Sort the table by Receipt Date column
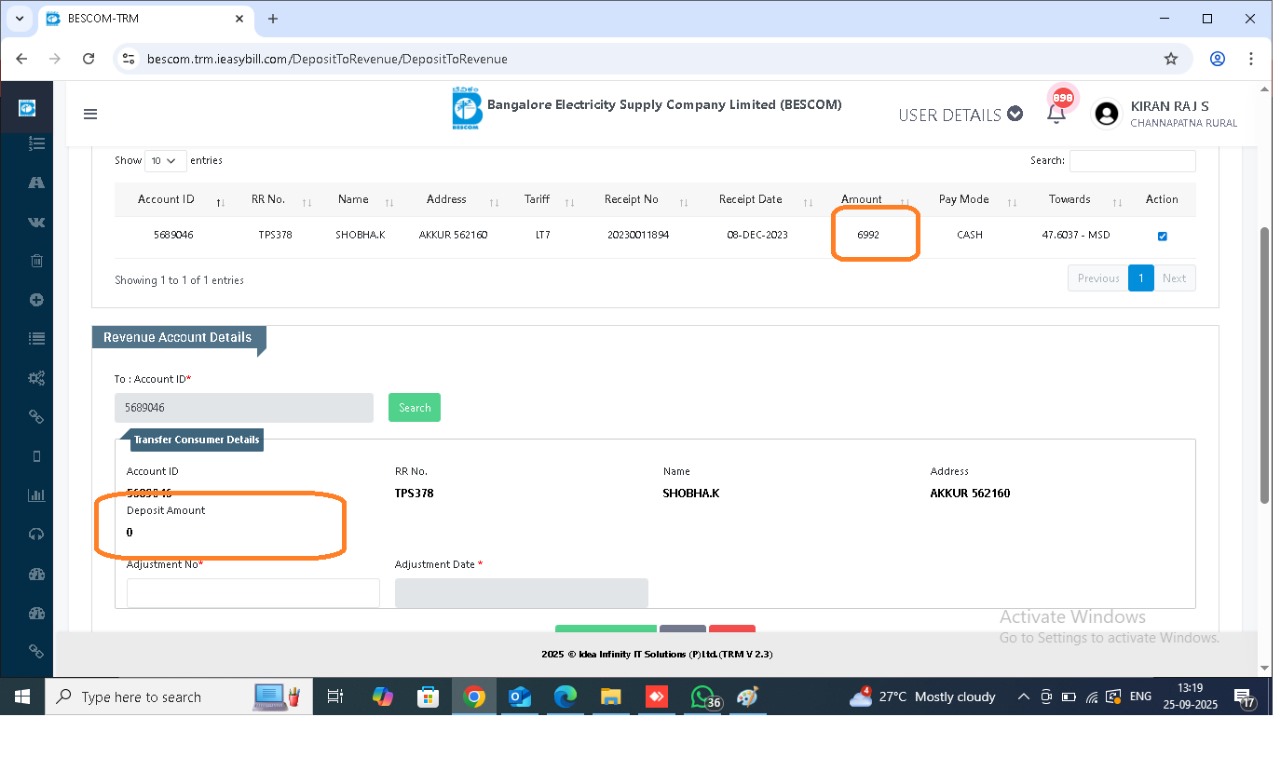The image size is (1280, 757). (x=750, y=200)
